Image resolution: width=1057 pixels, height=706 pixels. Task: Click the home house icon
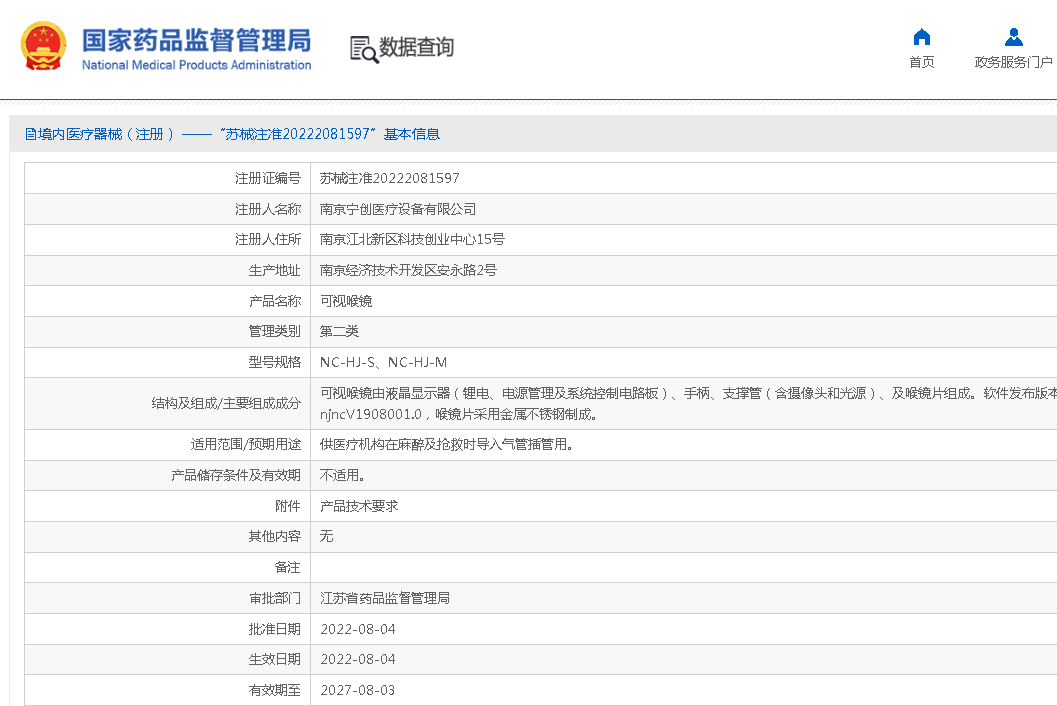(921, 37)
